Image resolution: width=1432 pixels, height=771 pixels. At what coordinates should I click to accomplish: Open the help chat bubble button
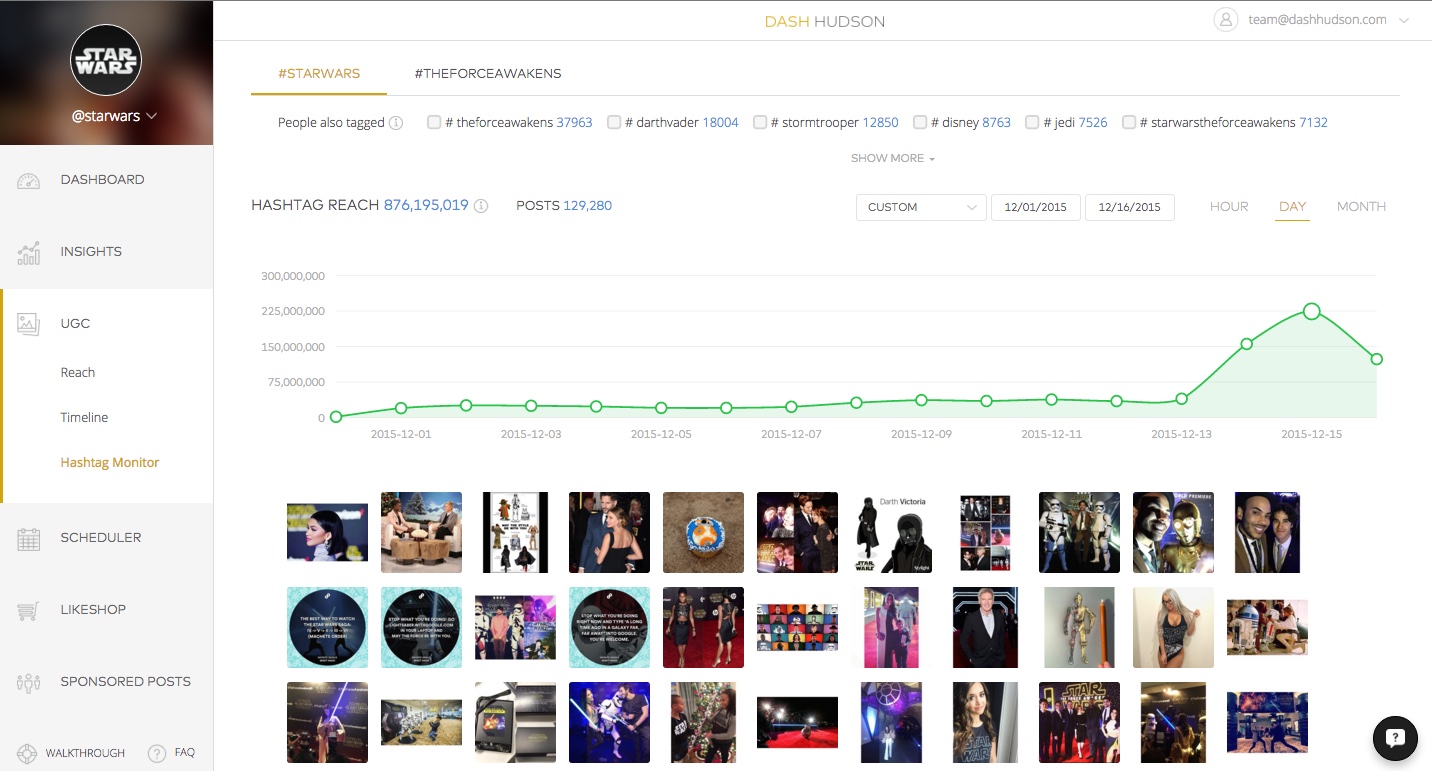[1395, 738]
